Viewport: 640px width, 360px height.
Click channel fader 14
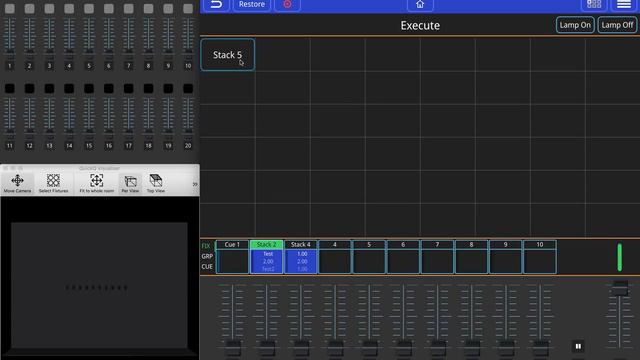[x=69, y=118]
